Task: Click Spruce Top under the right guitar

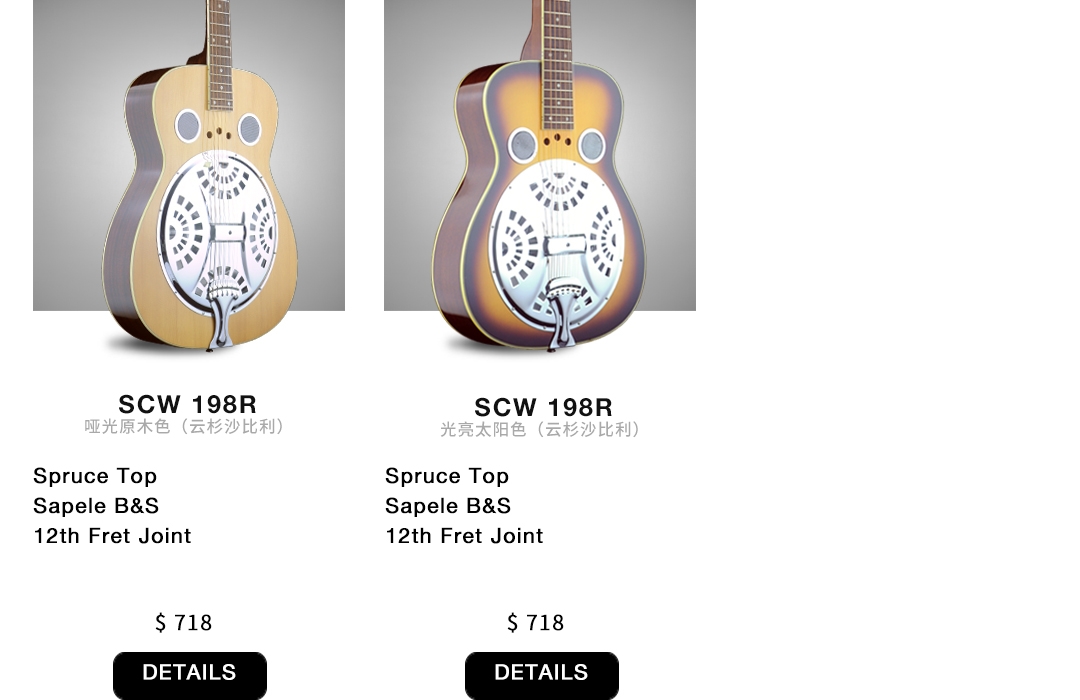Action: click(447, 476)
